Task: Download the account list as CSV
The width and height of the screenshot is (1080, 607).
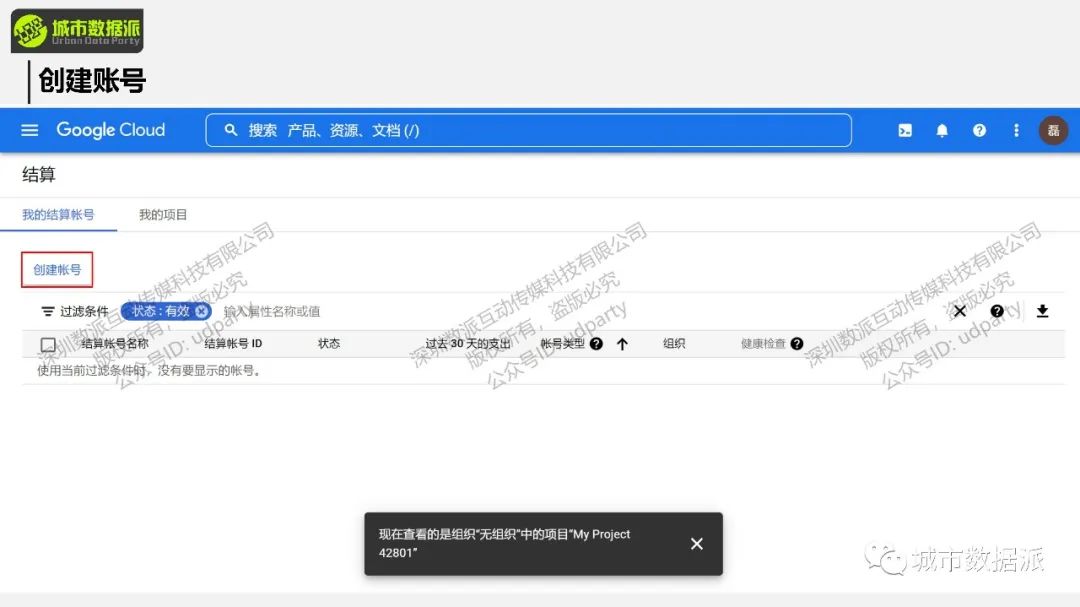Action: [x=1042, y=311]
